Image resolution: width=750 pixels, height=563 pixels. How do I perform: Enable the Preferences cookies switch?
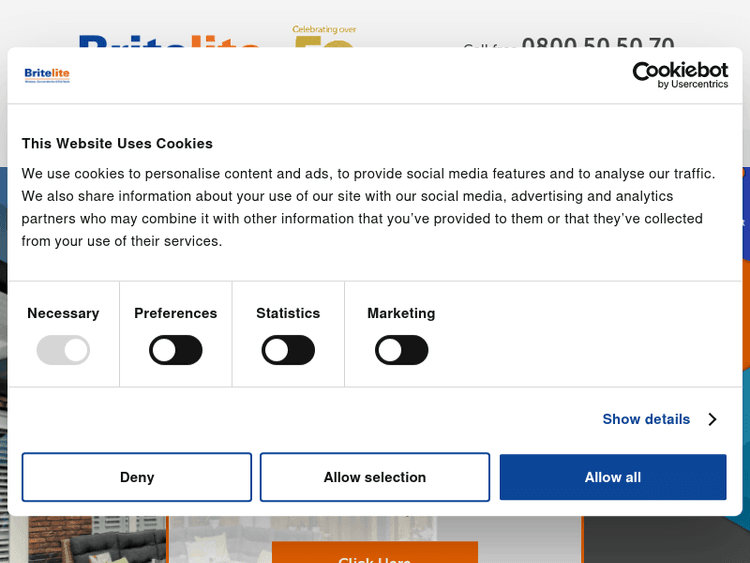176,350
